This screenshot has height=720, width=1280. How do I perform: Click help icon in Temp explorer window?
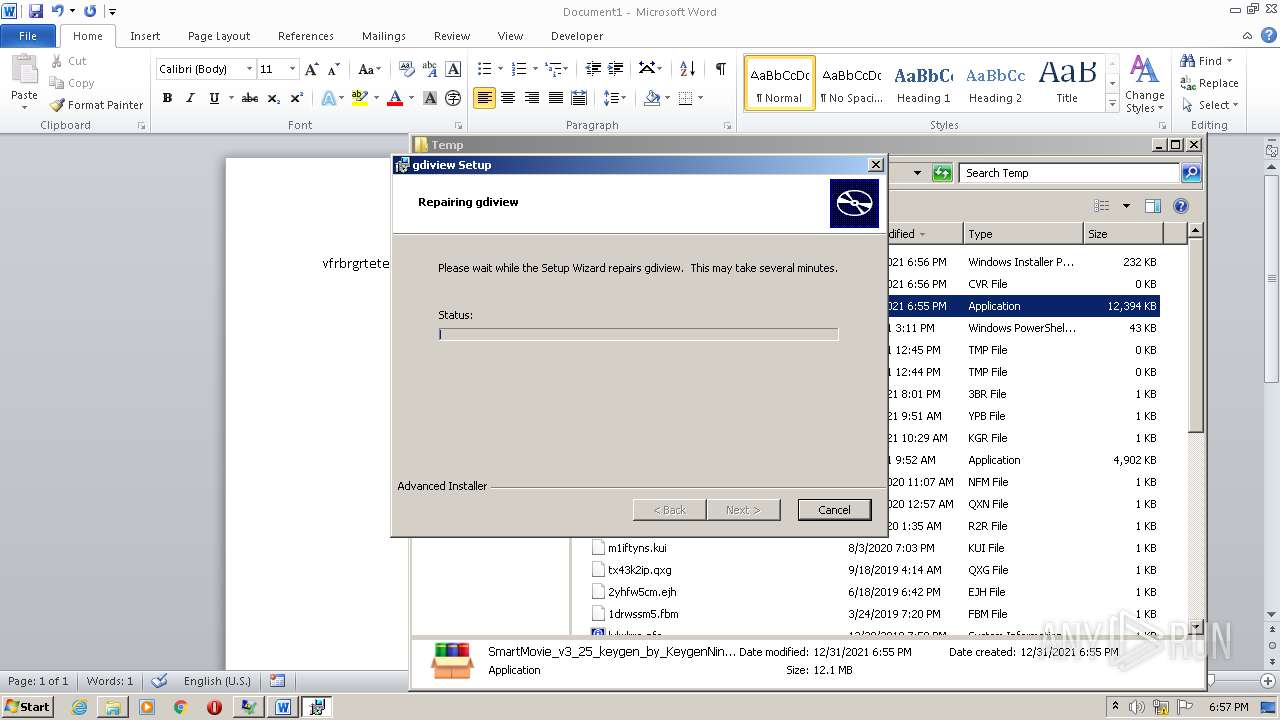click(1180, 206)
